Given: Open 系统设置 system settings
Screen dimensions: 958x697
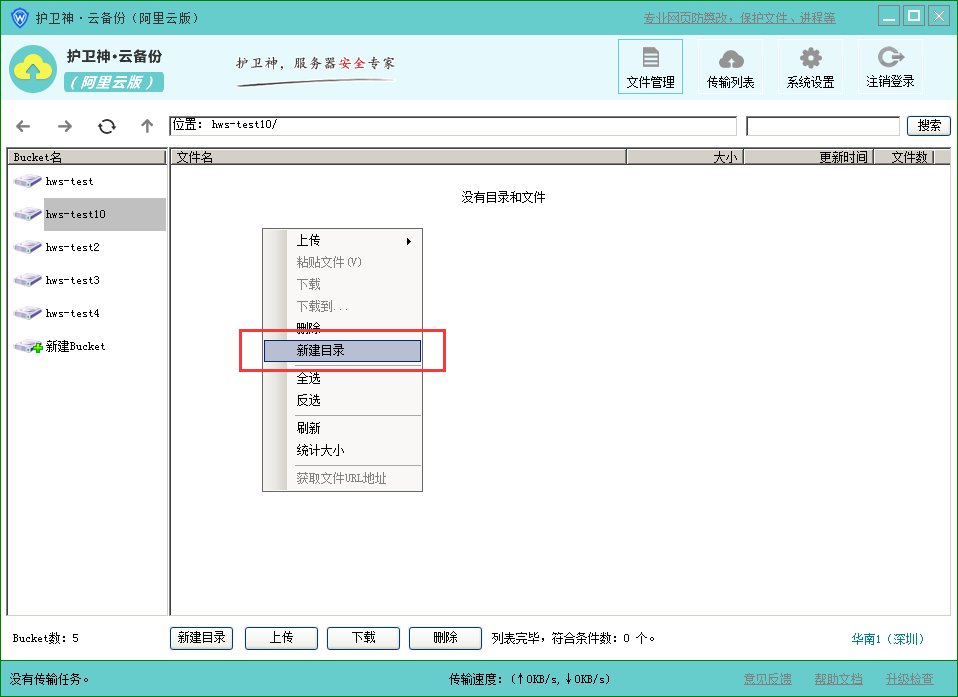Looking at the screenshot, I should [x=810, y=67].
